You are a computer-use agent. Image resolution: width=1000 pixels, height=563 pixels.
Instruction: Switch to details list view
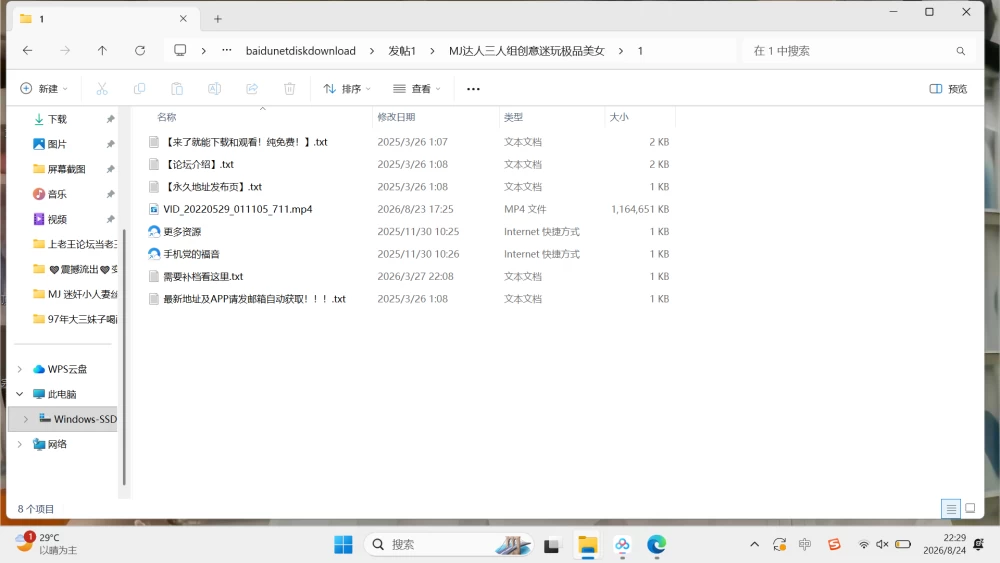951,508
